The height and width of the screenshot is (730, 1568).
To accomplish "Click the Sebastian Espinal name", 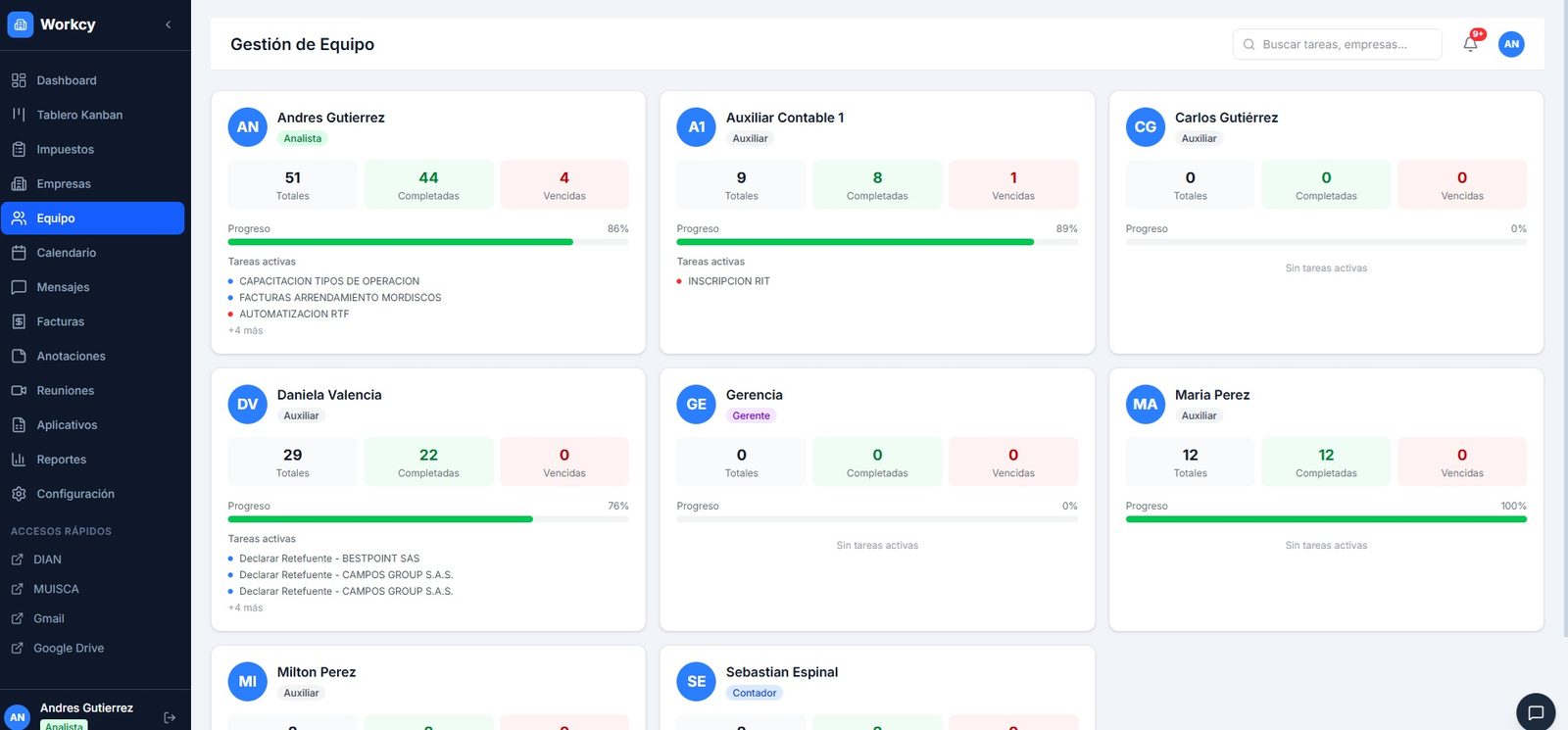I will point(782,672).
